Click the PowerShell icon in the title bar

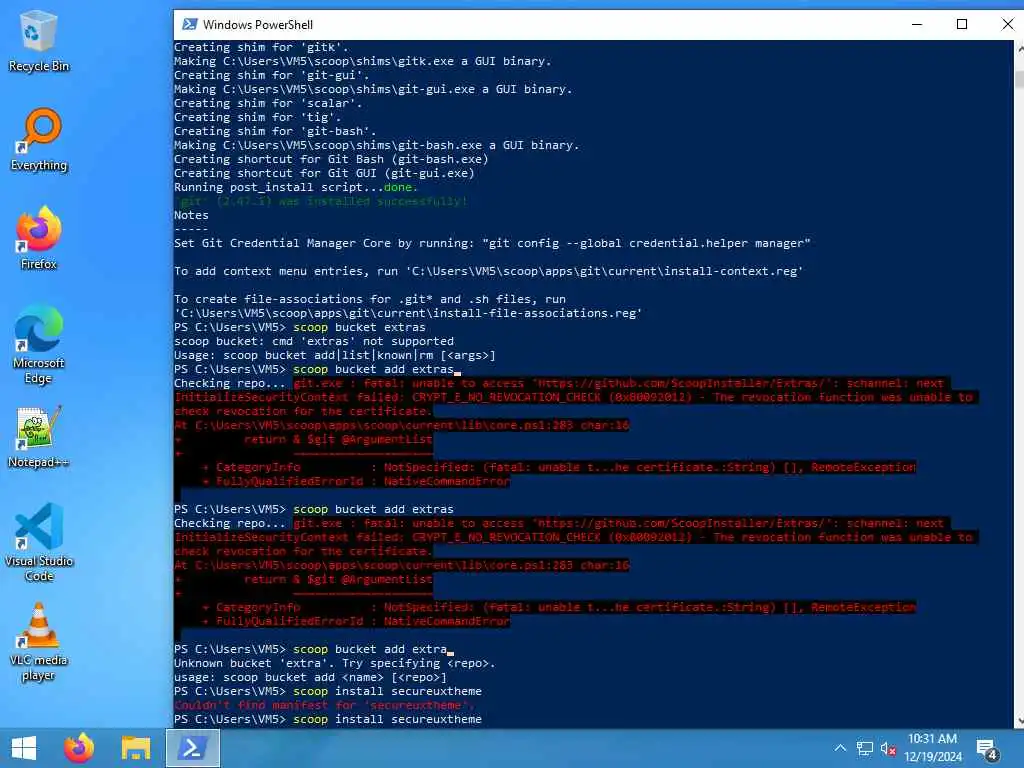click(190, 24)
